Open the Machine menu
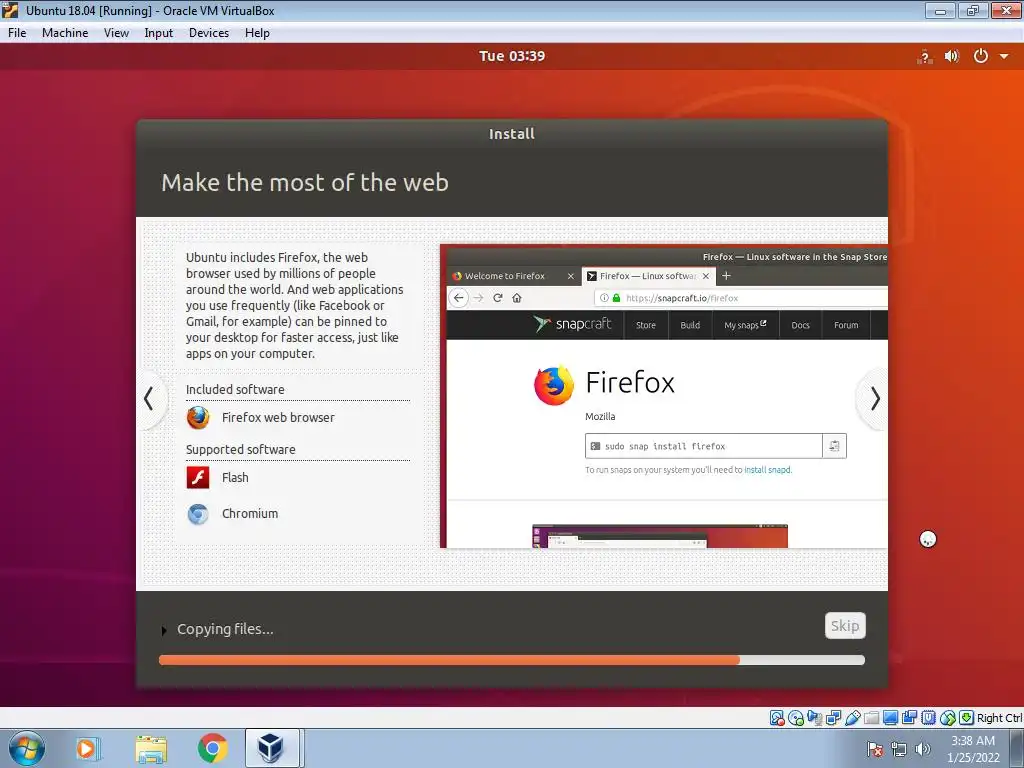The height and width of the screenshot is (768, 1024). point(65,33)
